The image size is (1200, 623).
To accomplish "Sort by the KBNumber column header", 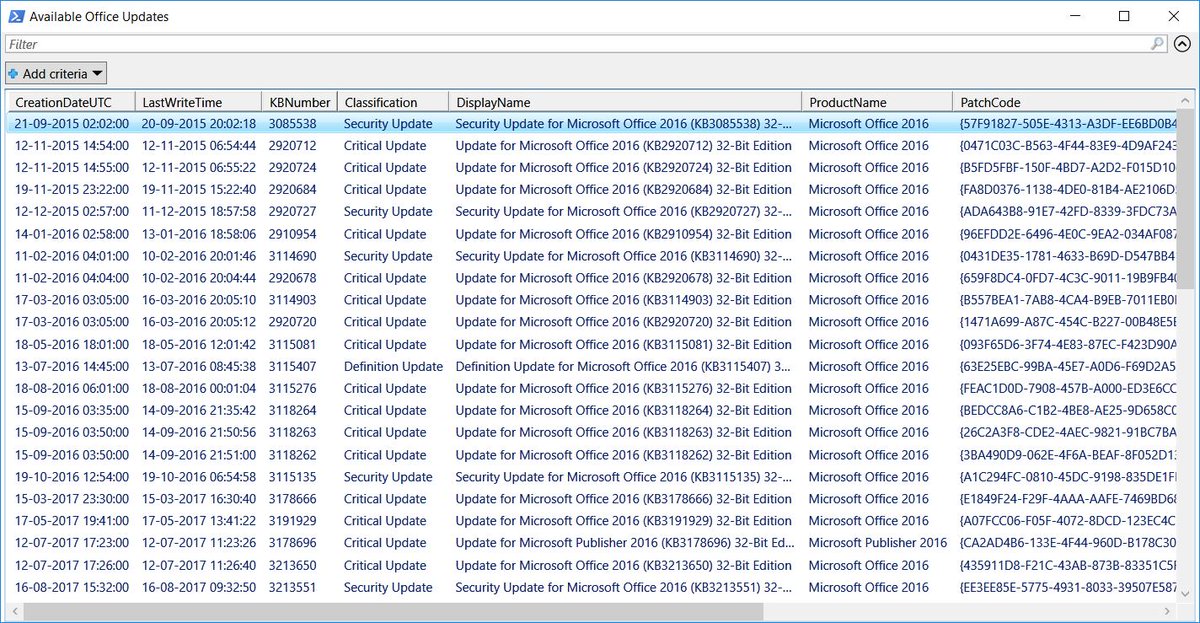I will pyautogui.click(x=299, y=102).
